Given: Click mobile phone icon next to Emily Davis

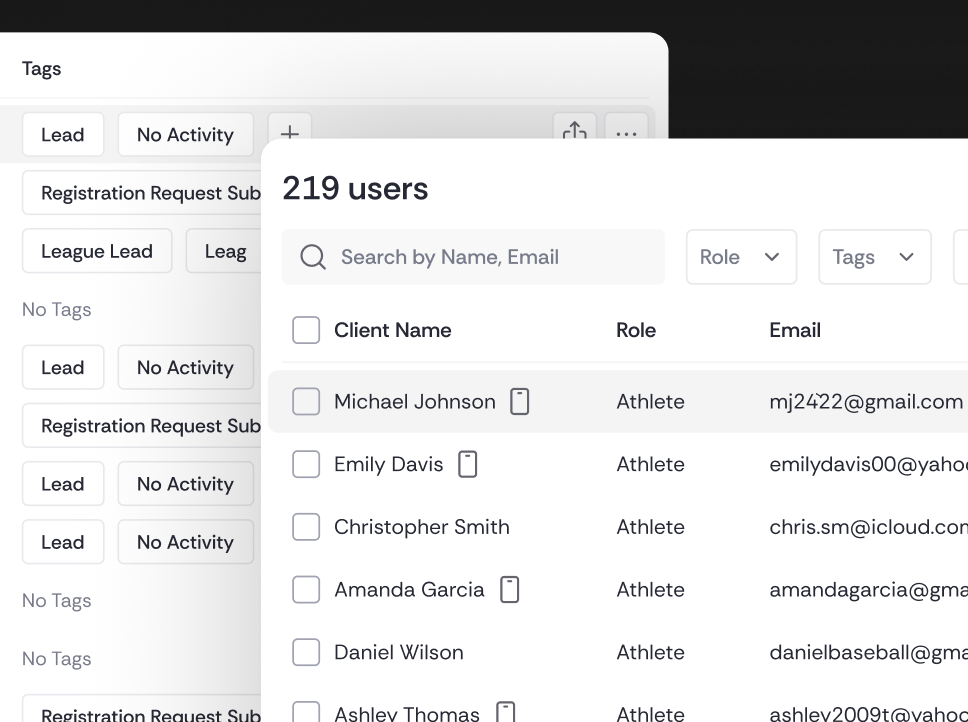Looking at the screenshot, I should click(x=467, y=464).
